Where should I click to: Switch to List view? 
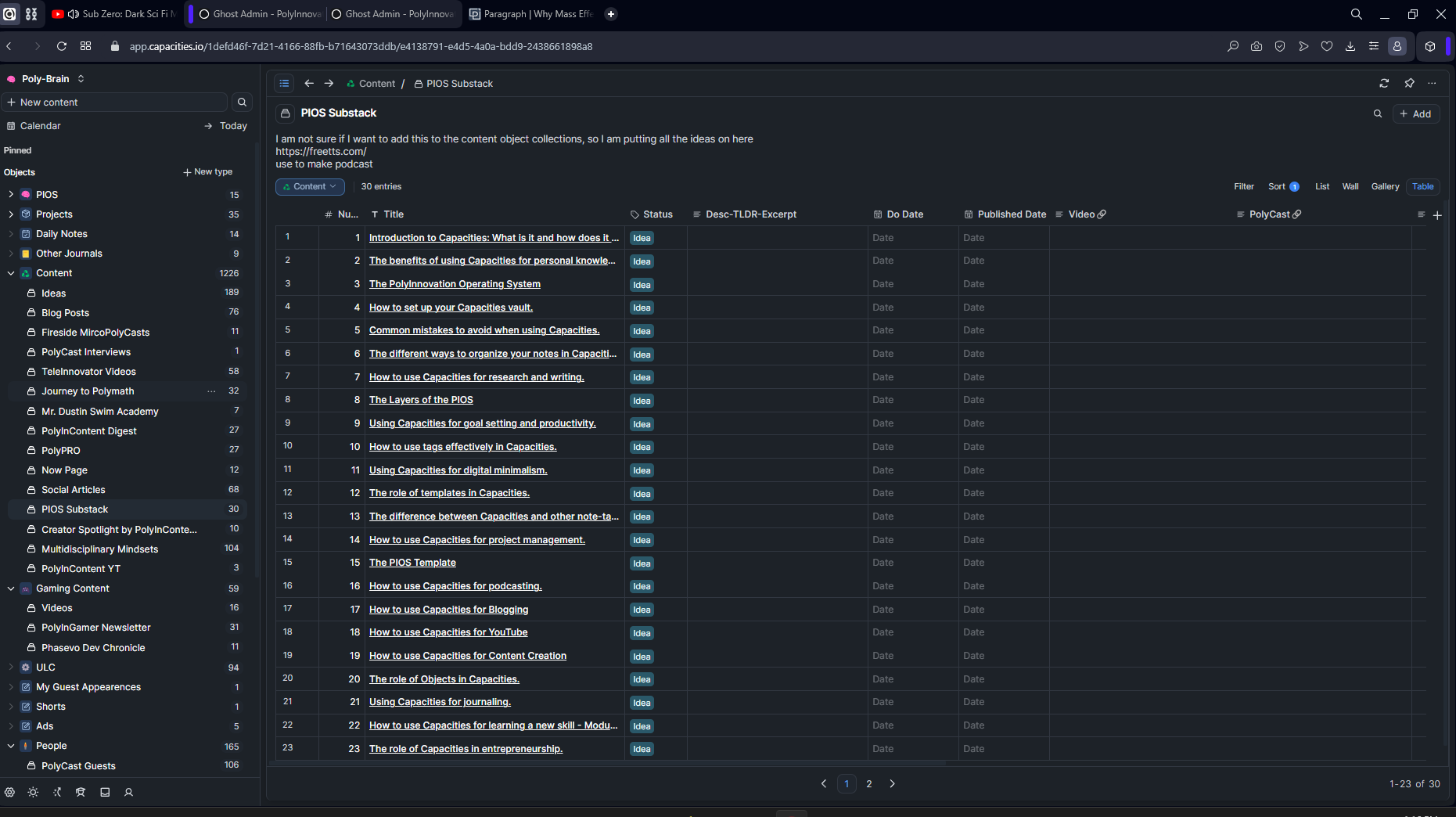[x=1322, y=186]
